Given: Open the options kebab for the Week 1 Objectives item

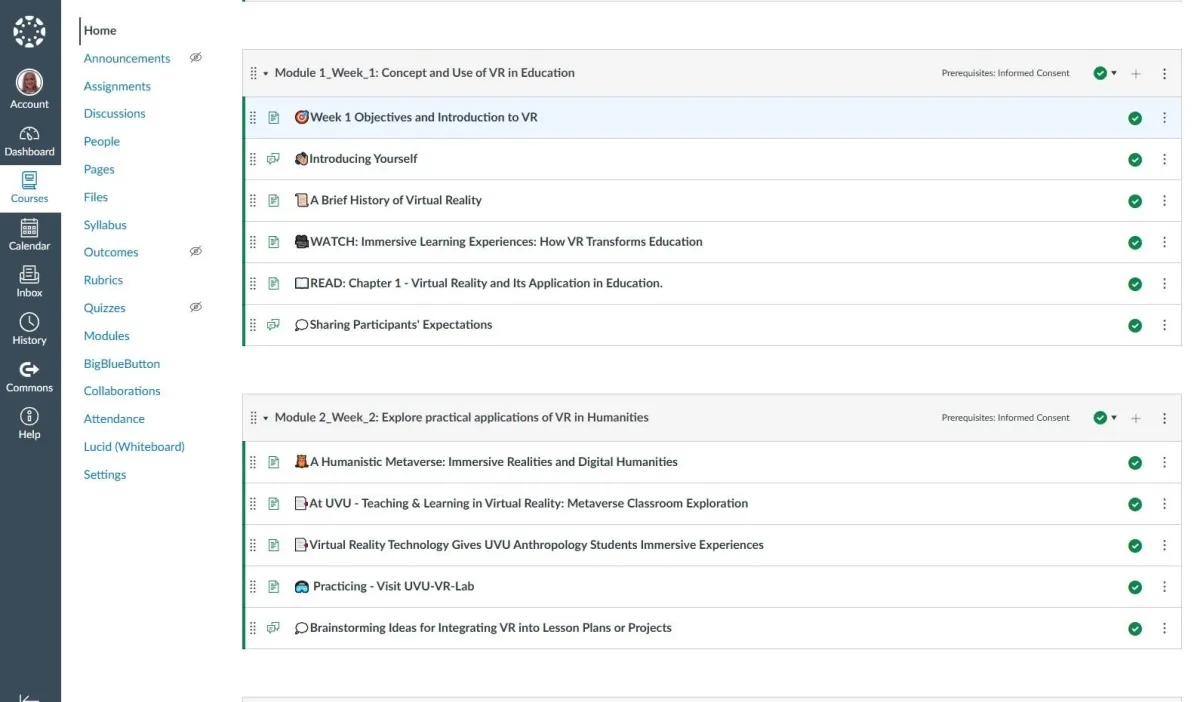Looking at the screenshot, I should [x=1164, y=118].
